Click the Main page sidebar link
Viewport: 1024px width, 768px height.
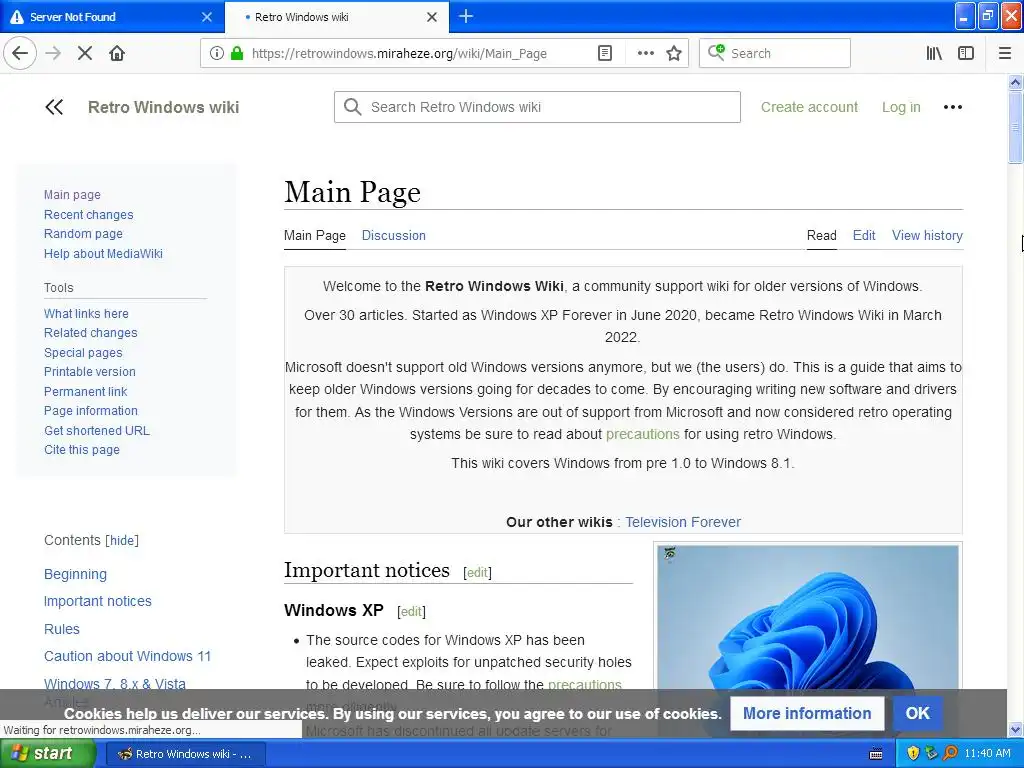(72, 195)
